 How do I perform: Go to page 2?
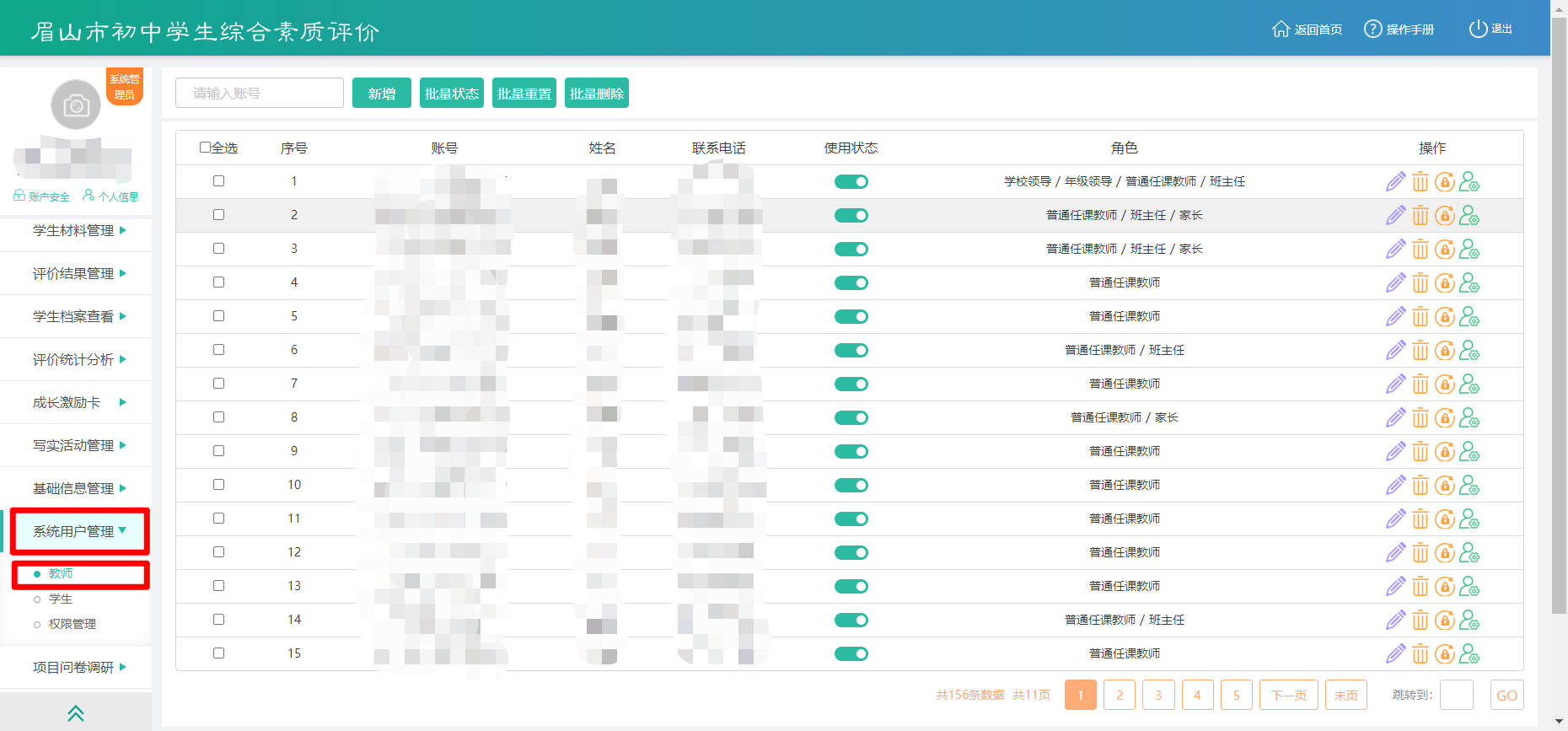click(1120, 695)
